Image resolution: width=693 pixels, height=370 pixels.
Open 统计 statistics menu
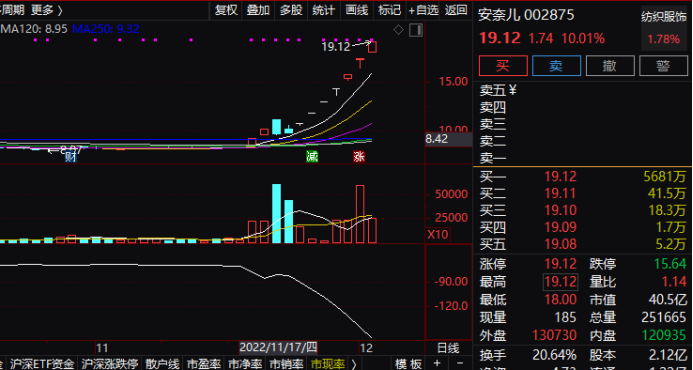[x=324, y=10]
